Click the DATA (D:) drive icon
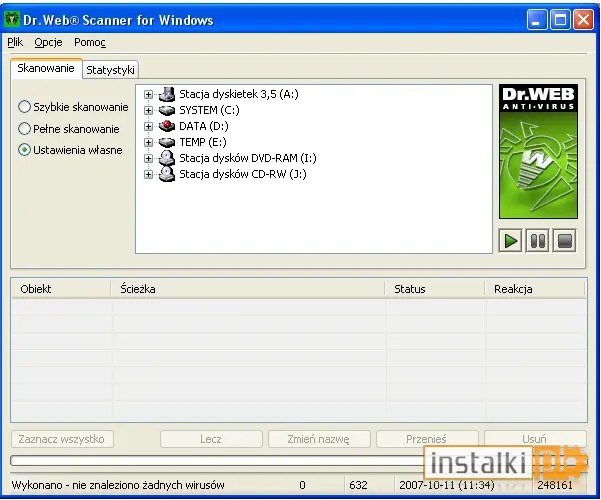The height and width of the screenshot is (500, 601). click(x=167, y=126)
